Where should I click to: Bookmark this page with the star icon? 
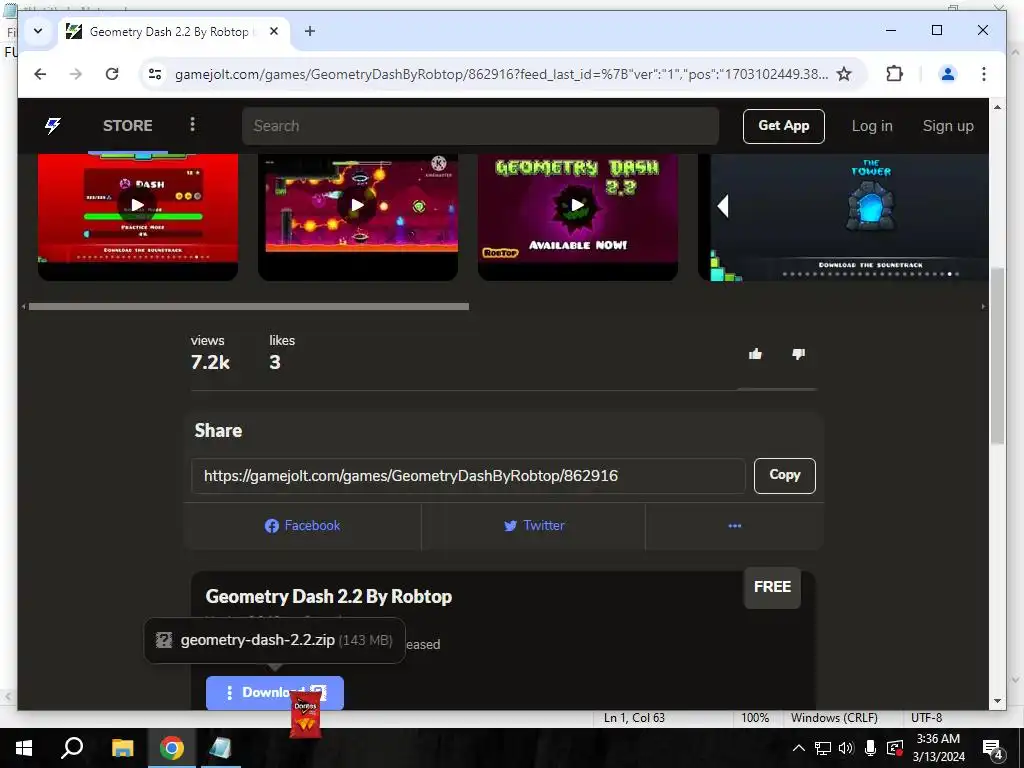pyautogui.click(x=844, y=74)
